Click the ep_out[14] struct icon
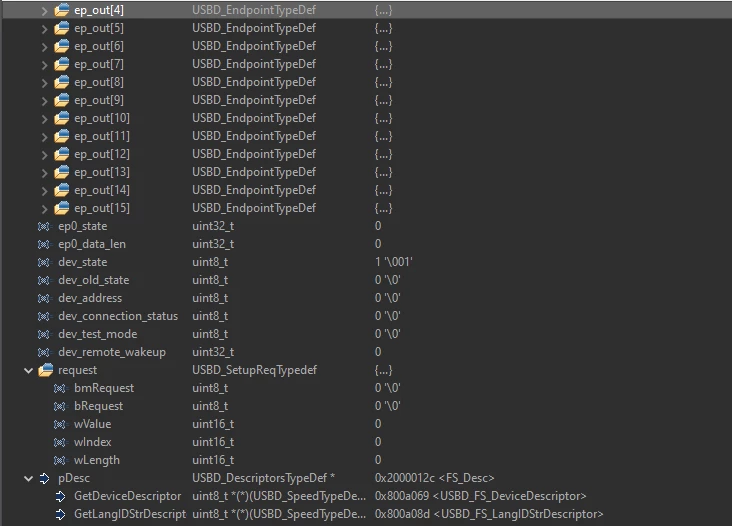The width and height of the screenshot is (732, 526). pos(62,190)
